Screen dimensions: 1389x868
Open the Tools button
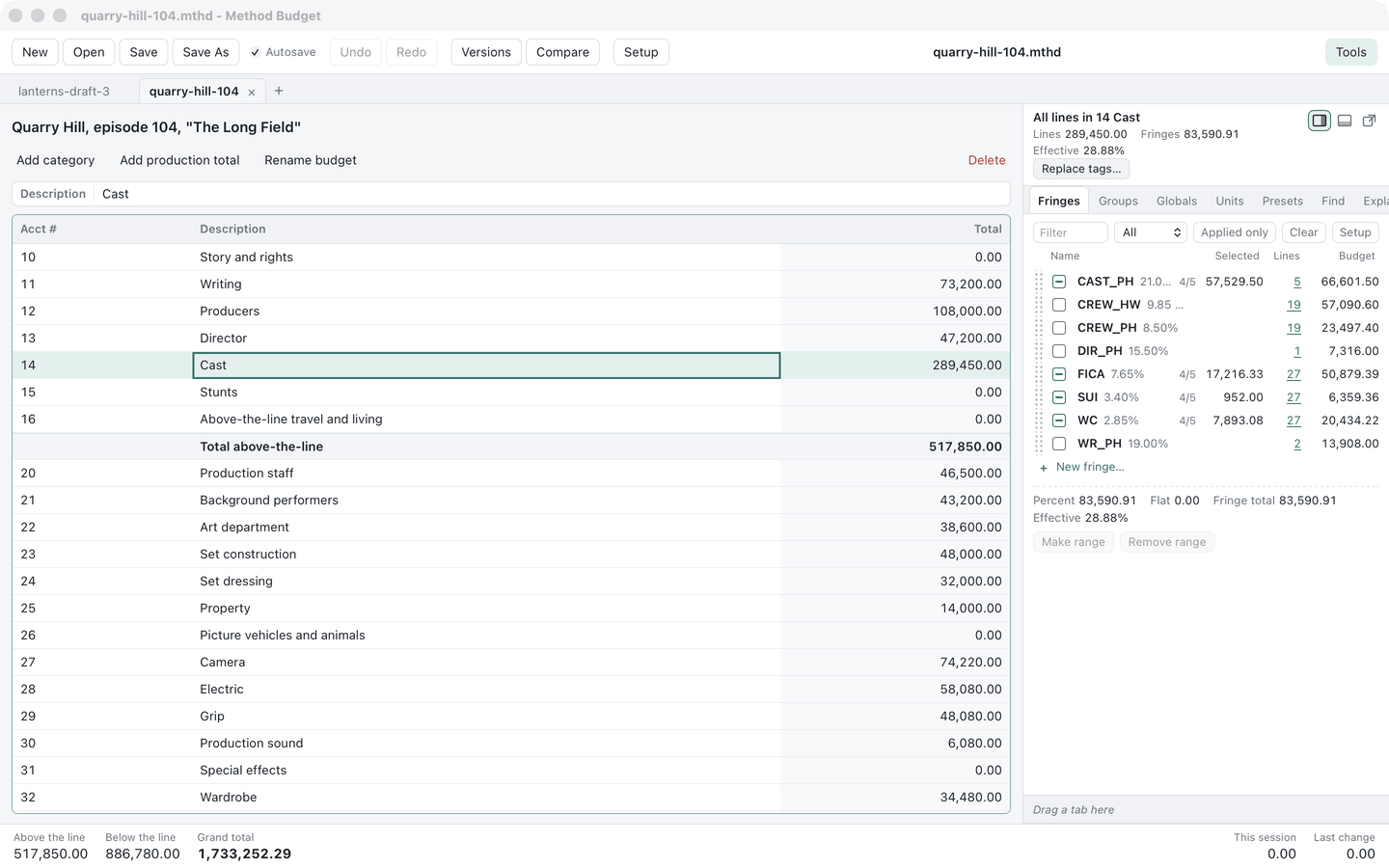coord(1350,52)
